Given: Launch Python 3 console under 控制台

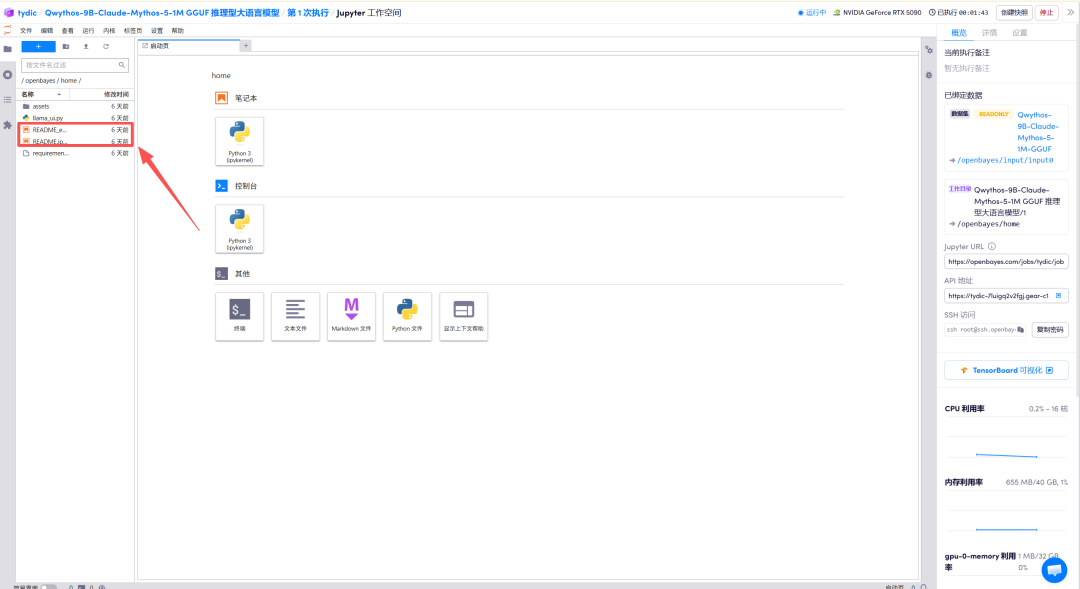Looking at the screenshot, I should point(240,229).
